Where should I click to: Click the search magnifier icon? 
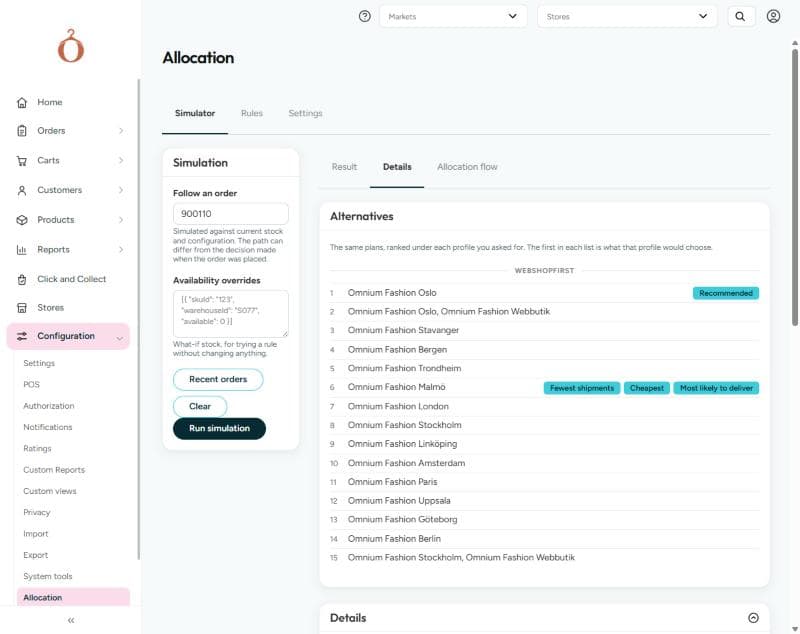740,16
